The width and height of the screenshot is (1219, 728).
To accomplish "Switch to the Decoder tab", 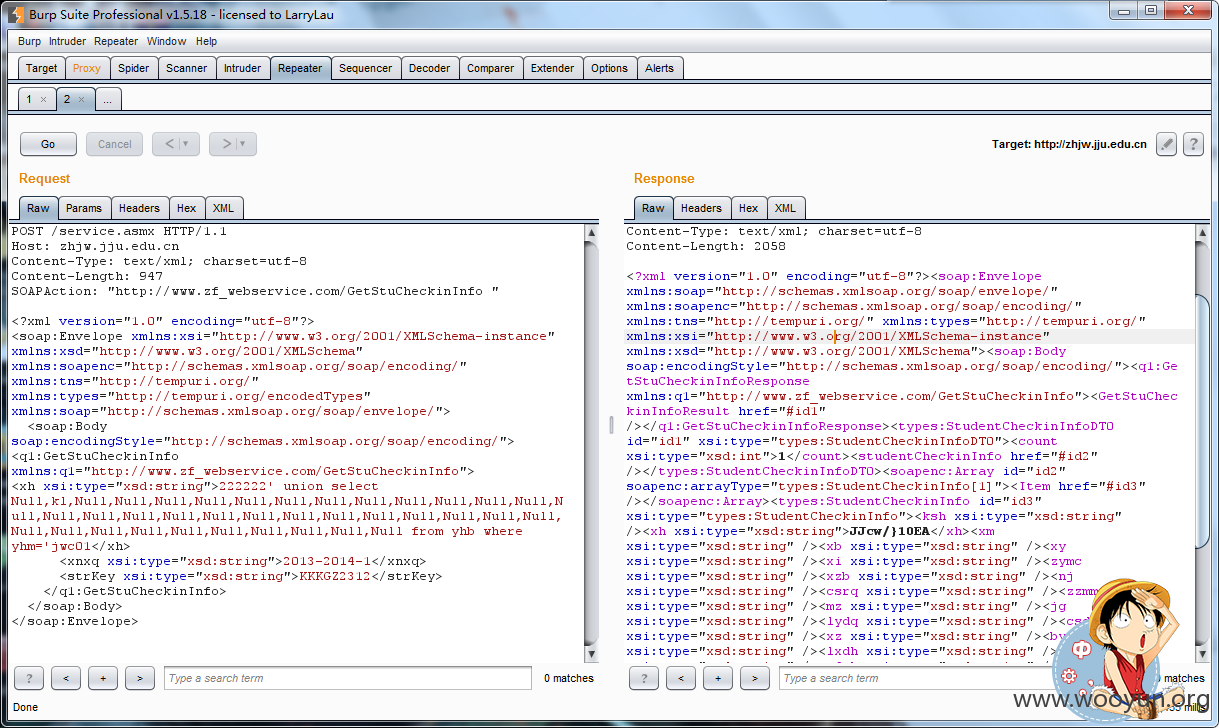I will 429,68.
